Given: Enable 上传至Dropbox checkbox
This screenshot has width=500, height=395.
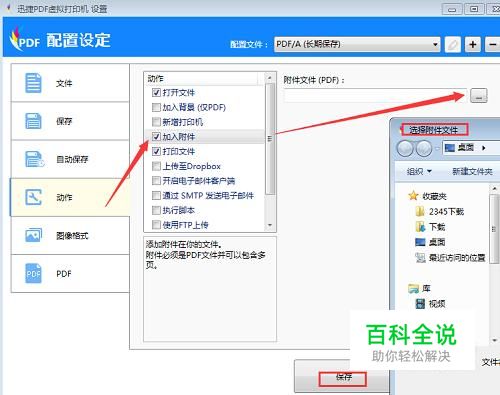Looking at the screenshot, I should (156, 166).
